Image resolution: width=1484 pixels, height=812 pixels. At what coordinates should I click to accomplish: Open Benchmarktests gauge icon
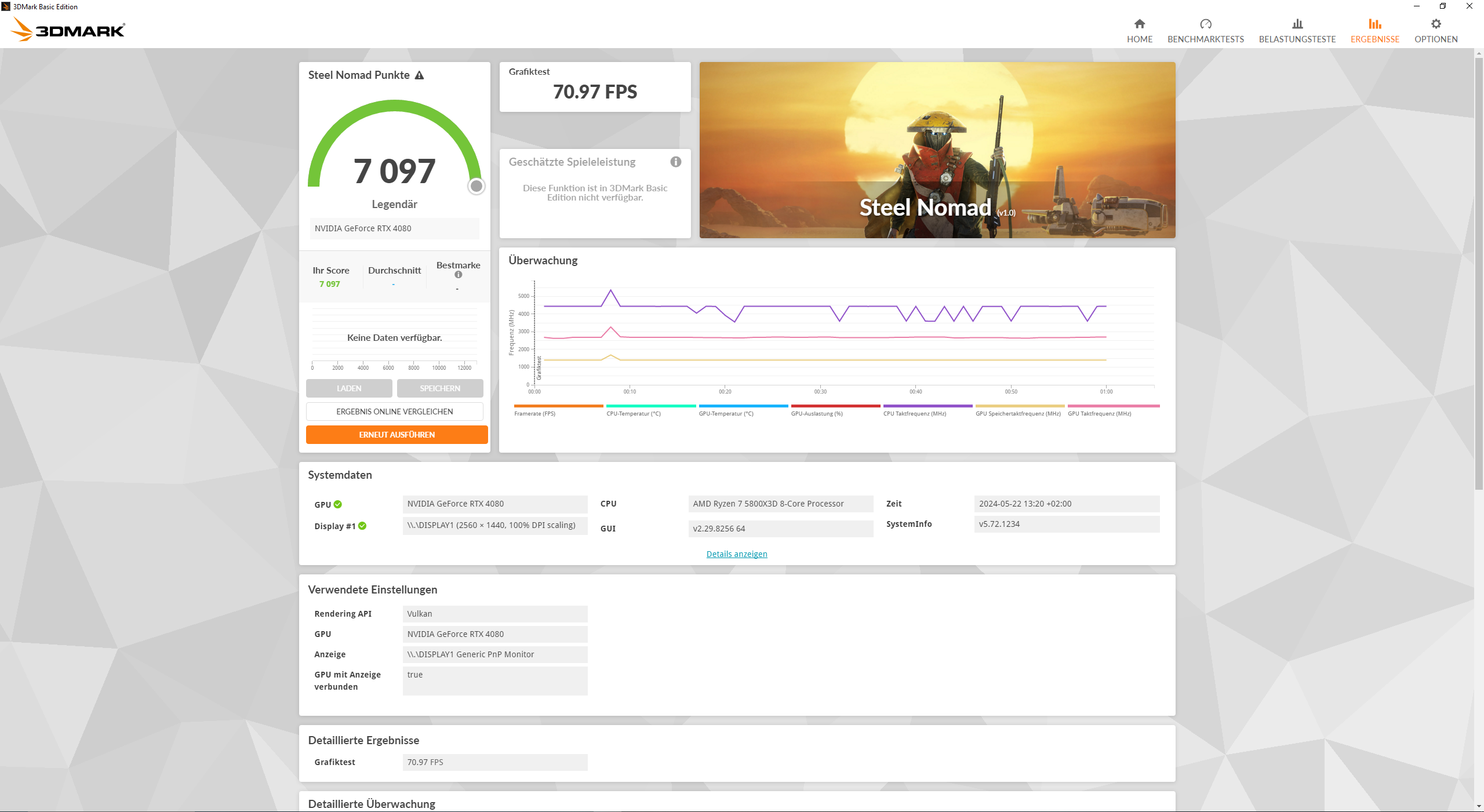point(1205,24)
